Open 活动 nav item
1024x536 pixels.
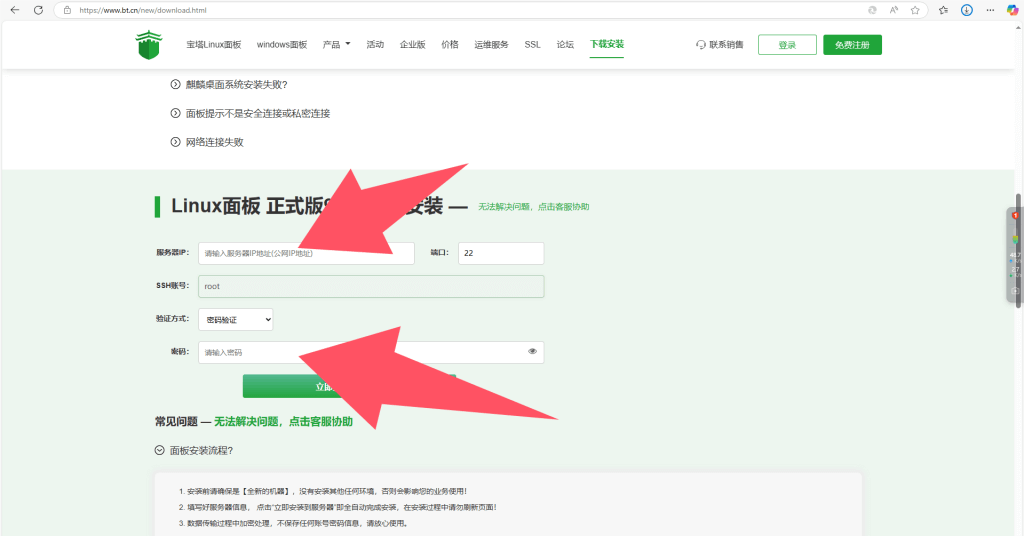(x=375, y=44)
